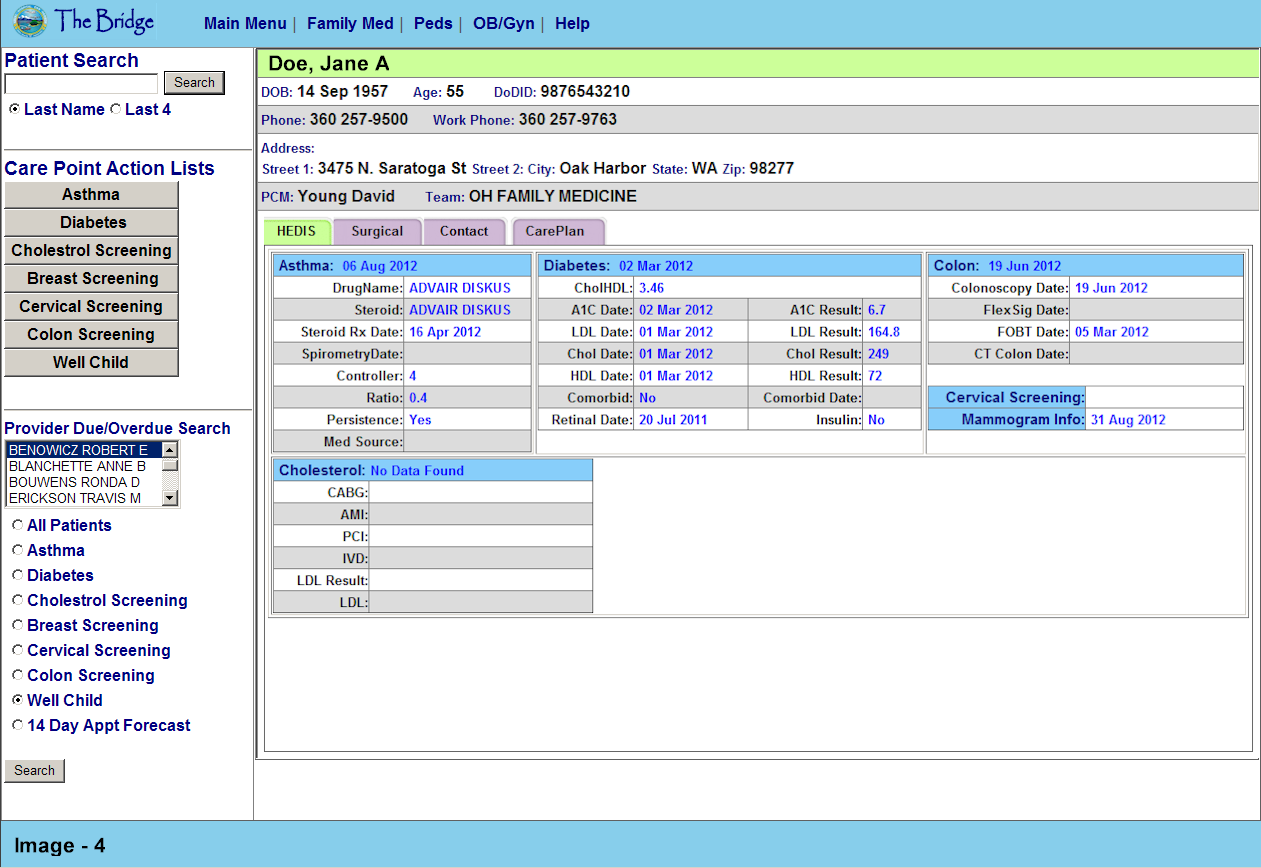
Task: Click Asthma date 06 Aug 2012
Action: (x=380, y=266)
